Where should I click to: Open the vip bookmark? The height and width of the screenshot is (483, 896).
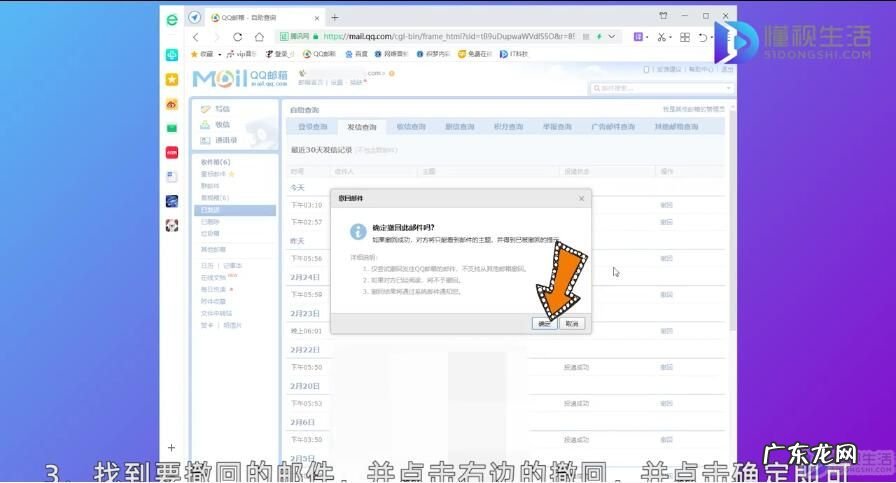241,54
